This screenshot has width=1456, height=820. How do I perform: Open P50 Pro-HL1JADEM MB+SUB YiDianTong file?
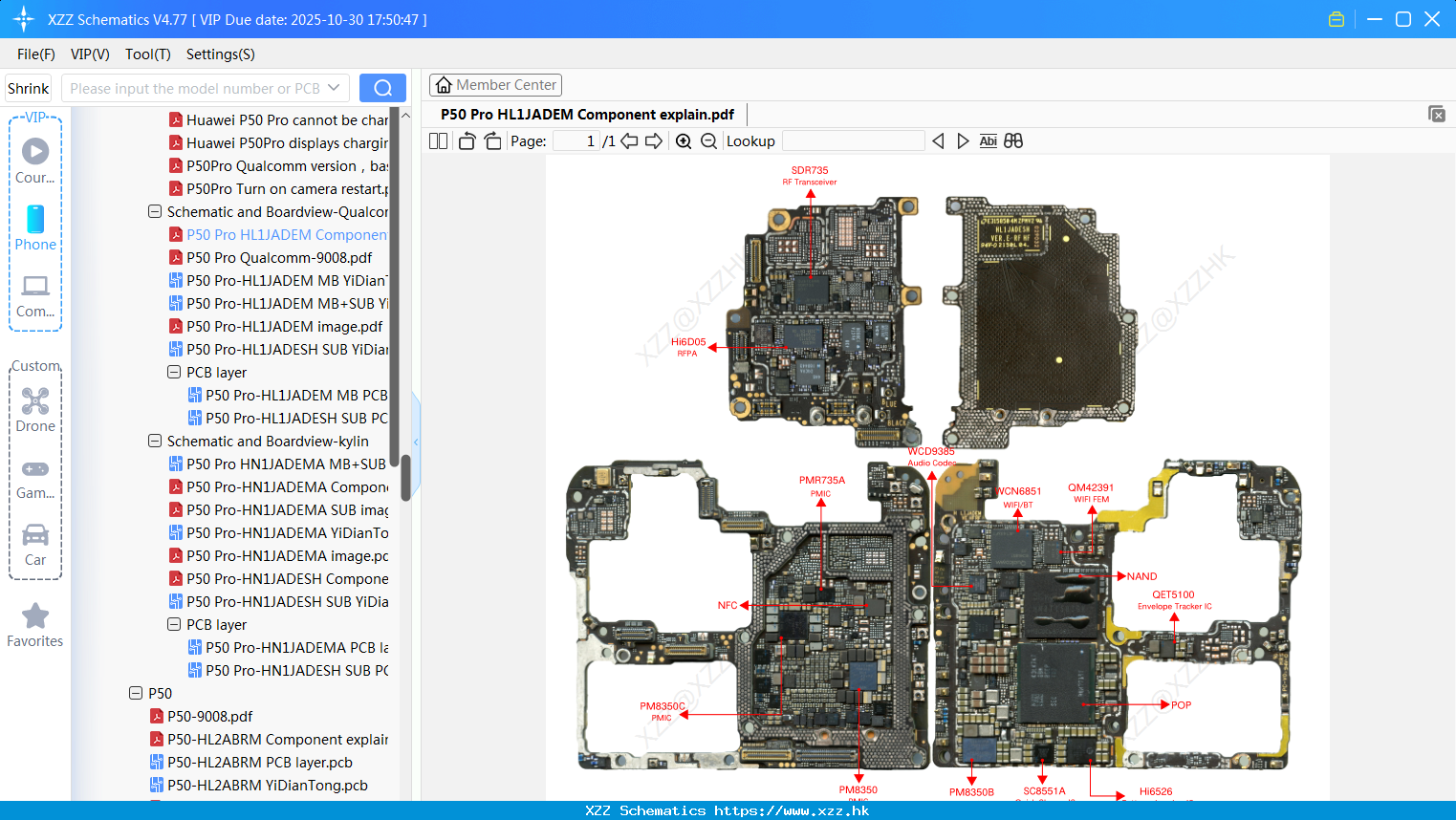pos(278,303)
